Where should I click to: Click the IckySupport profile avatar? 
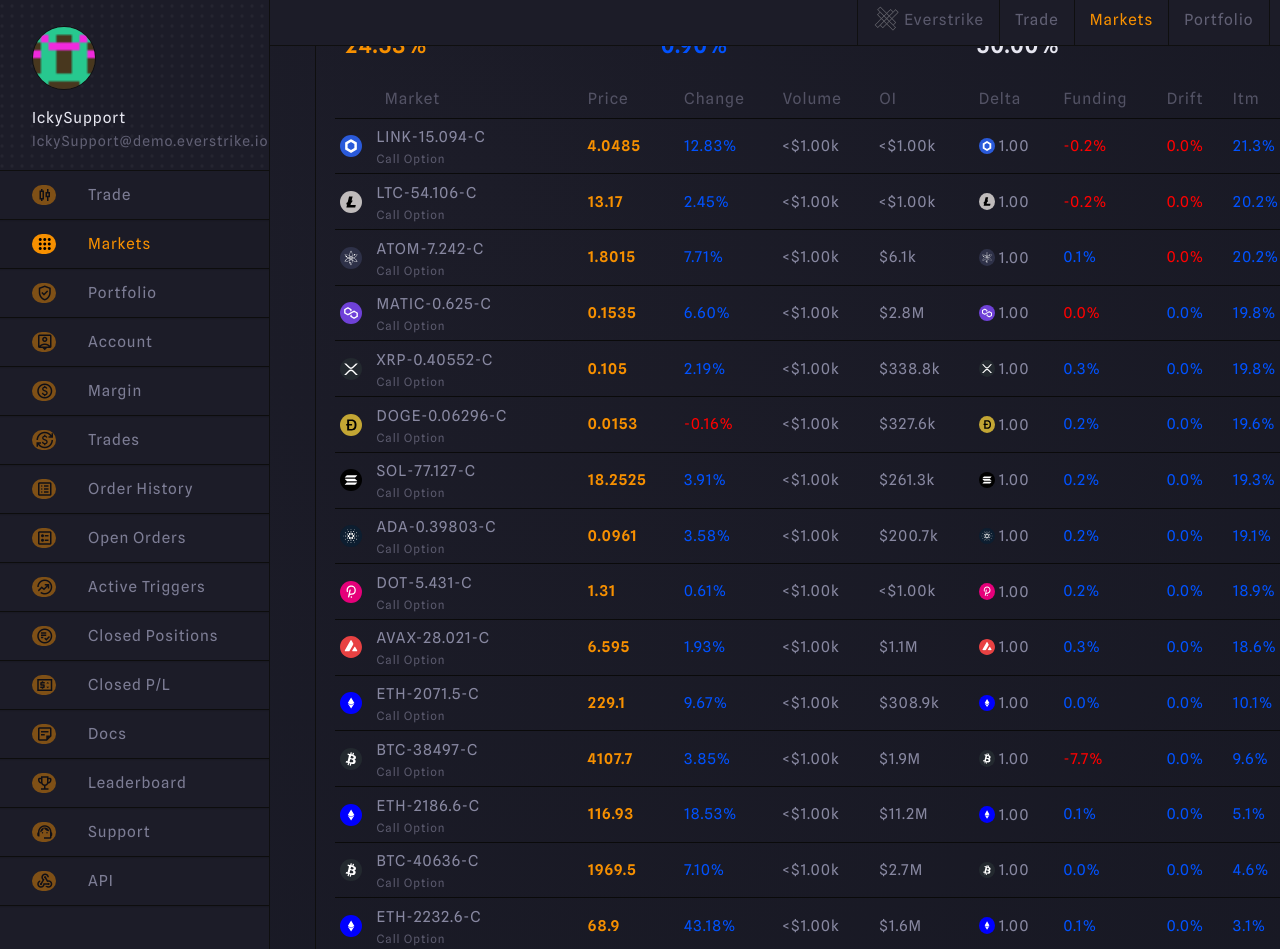(63, 57)
